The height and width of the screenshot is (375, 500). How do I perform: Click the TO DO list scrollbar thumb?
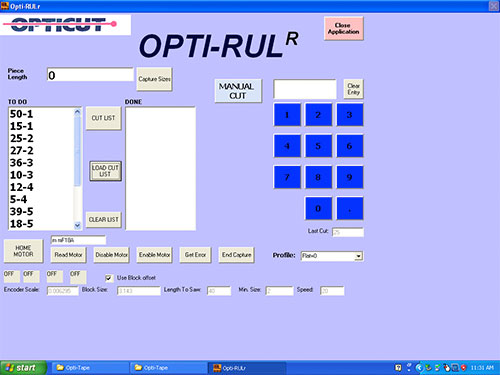coord(77,151)
